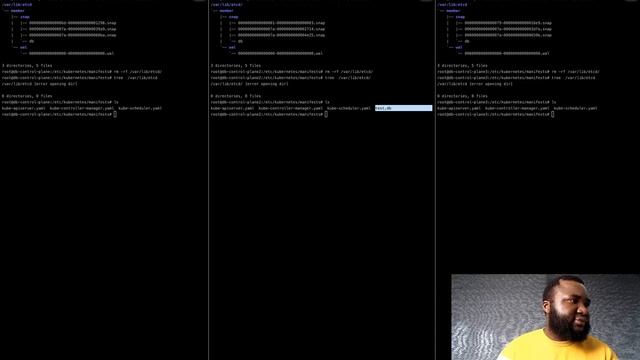Click '0 directories, 0 files' in middle pane
640x360 pixels.
pyautogui.click(x=236, y=96)
